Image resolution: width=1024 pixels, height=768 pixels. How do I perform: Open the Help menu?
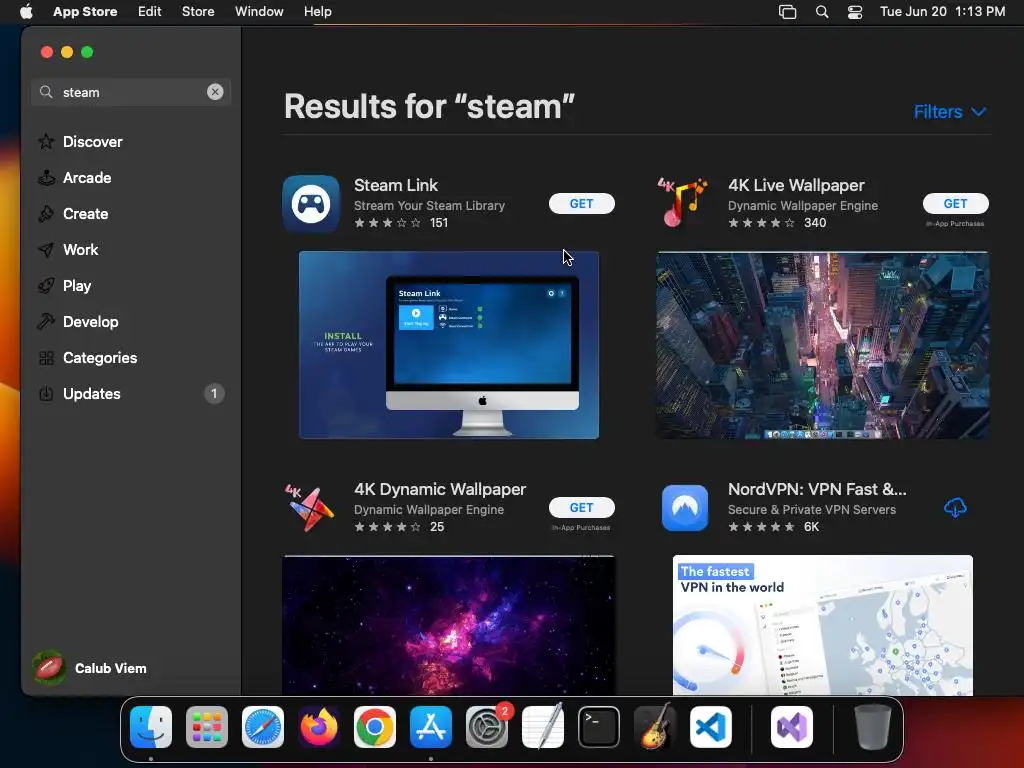[317, 12]
